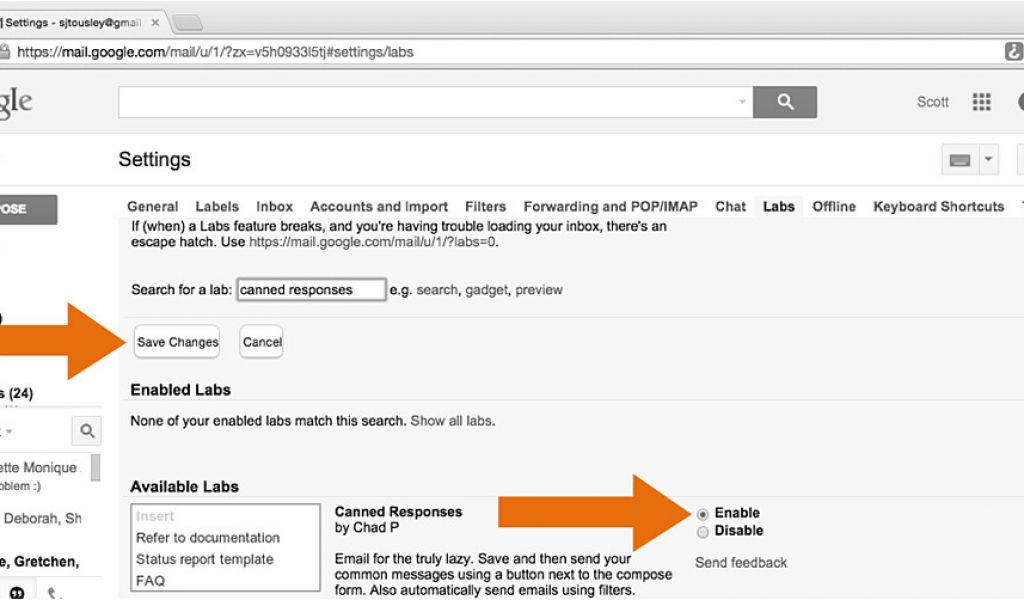The height and width of the screenshot is (600, 1024).
Task: Select the Disable radio button for Canned Responses
Action: tap(703, 532)
